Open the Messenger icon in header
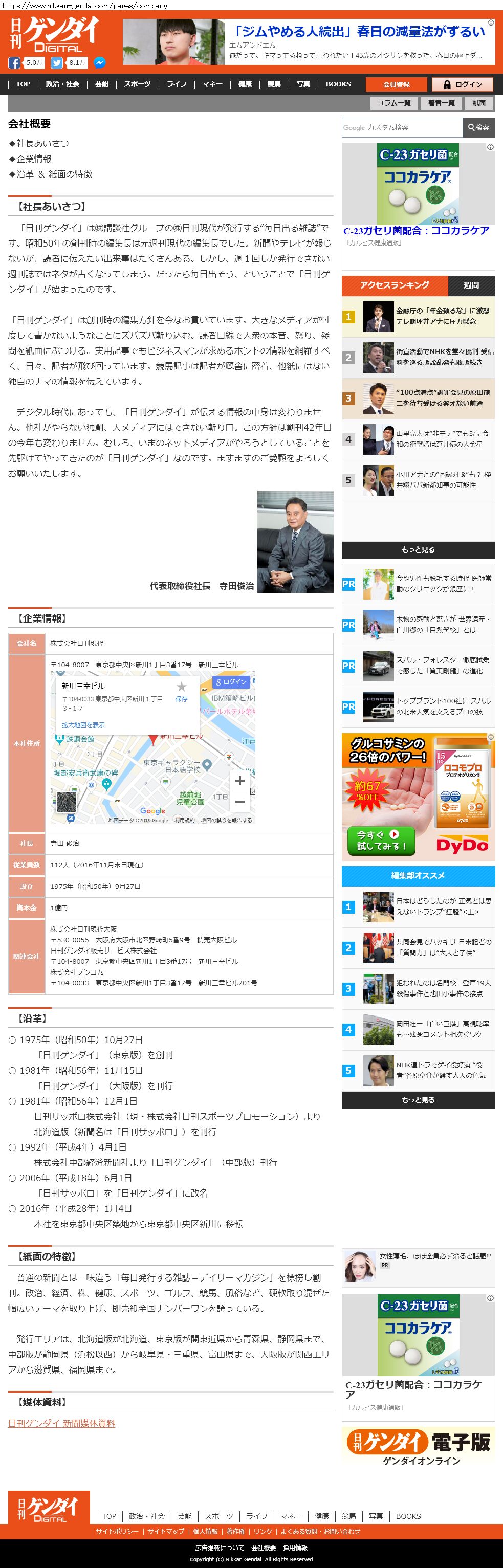 [99, 63]
